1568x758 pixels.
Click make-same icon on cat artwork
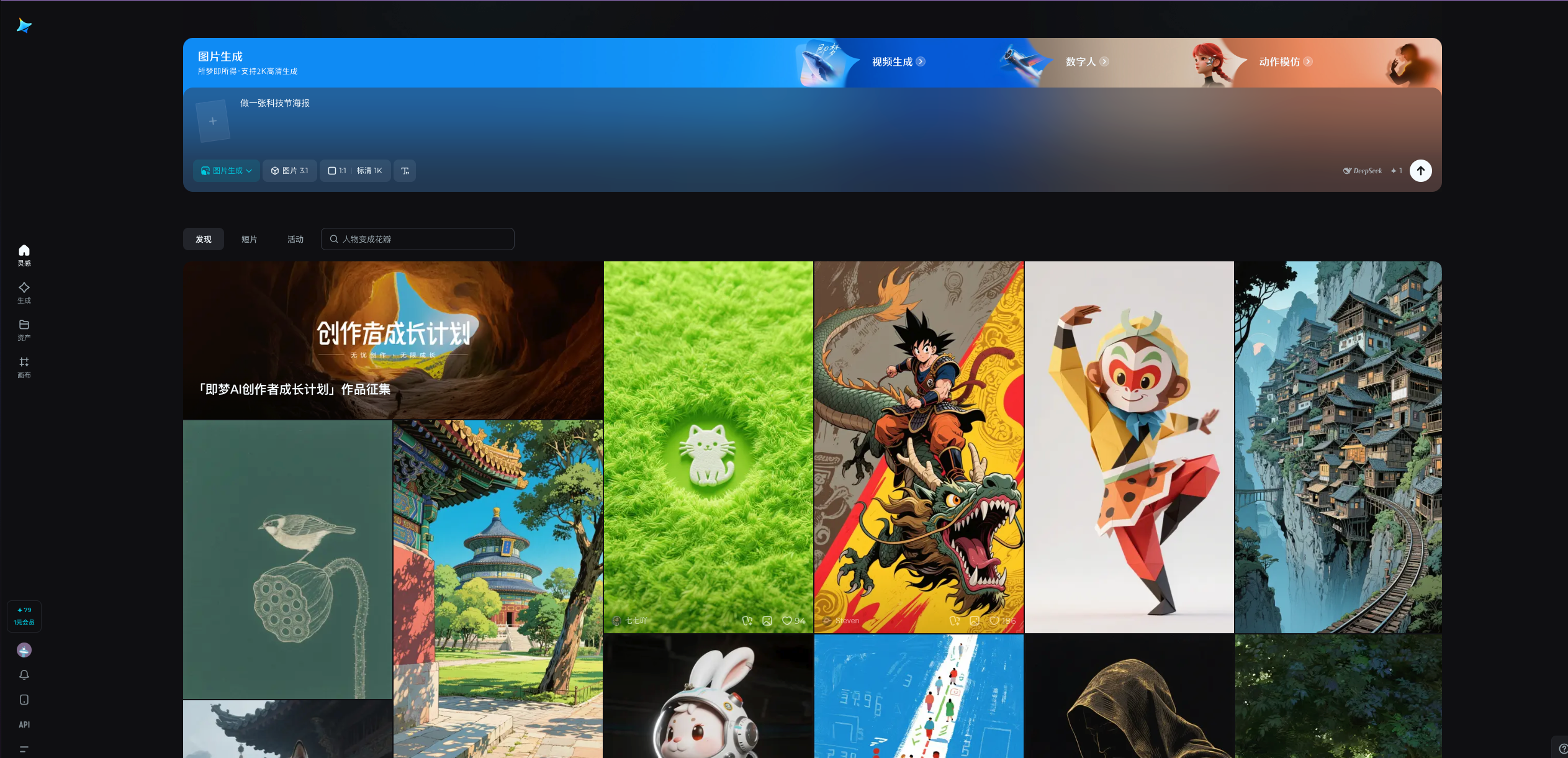(747, 621)
